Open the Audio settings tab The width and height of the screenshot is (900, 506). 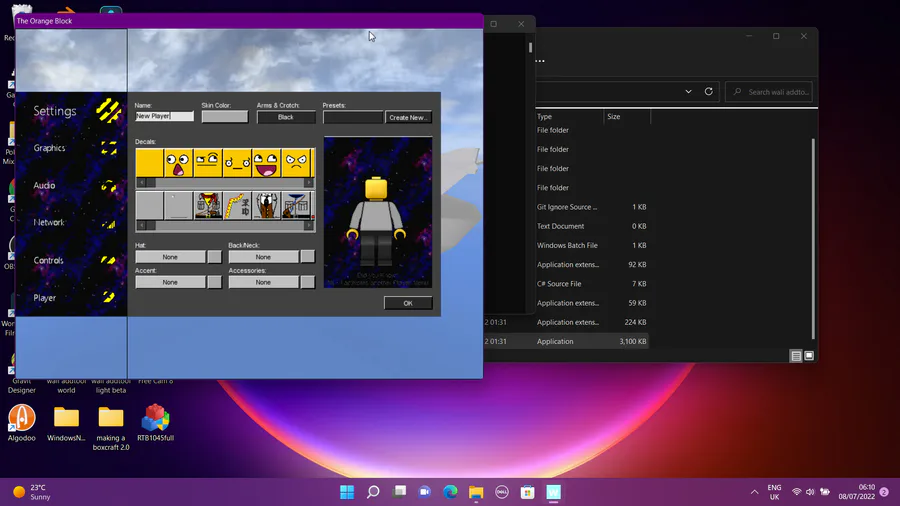tap(44, 185)
